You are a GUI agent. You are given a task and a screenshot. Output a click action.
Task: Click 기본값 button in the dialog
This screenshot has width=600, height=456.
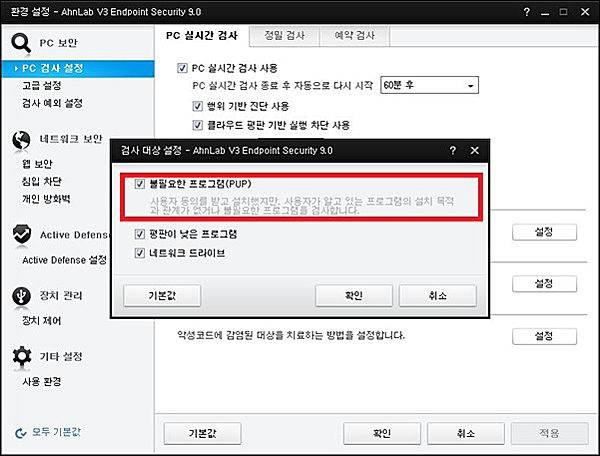tap(162, 295)
